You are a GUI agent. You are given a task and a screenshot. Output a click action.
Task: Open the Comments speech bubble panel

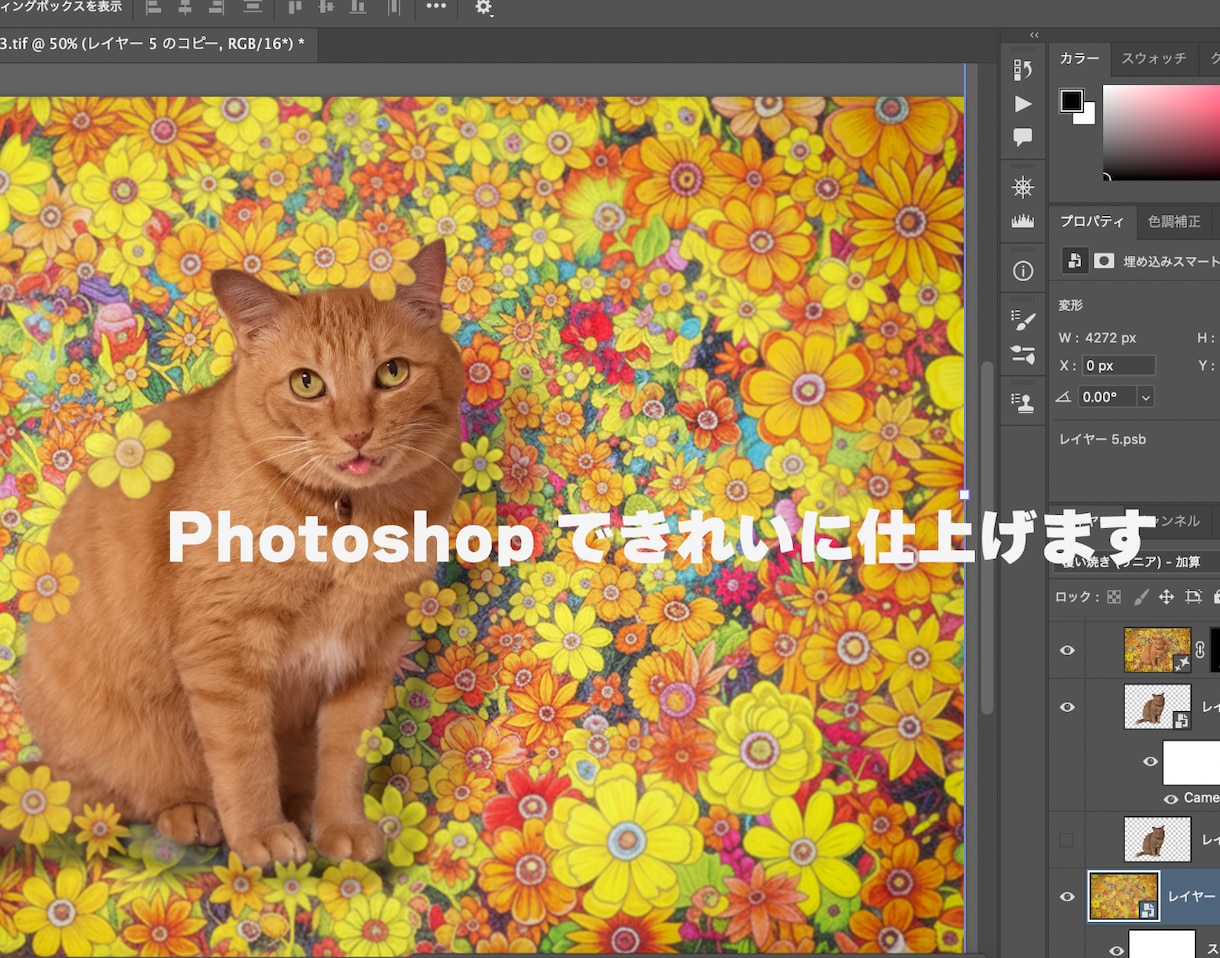pos(1023,137)
